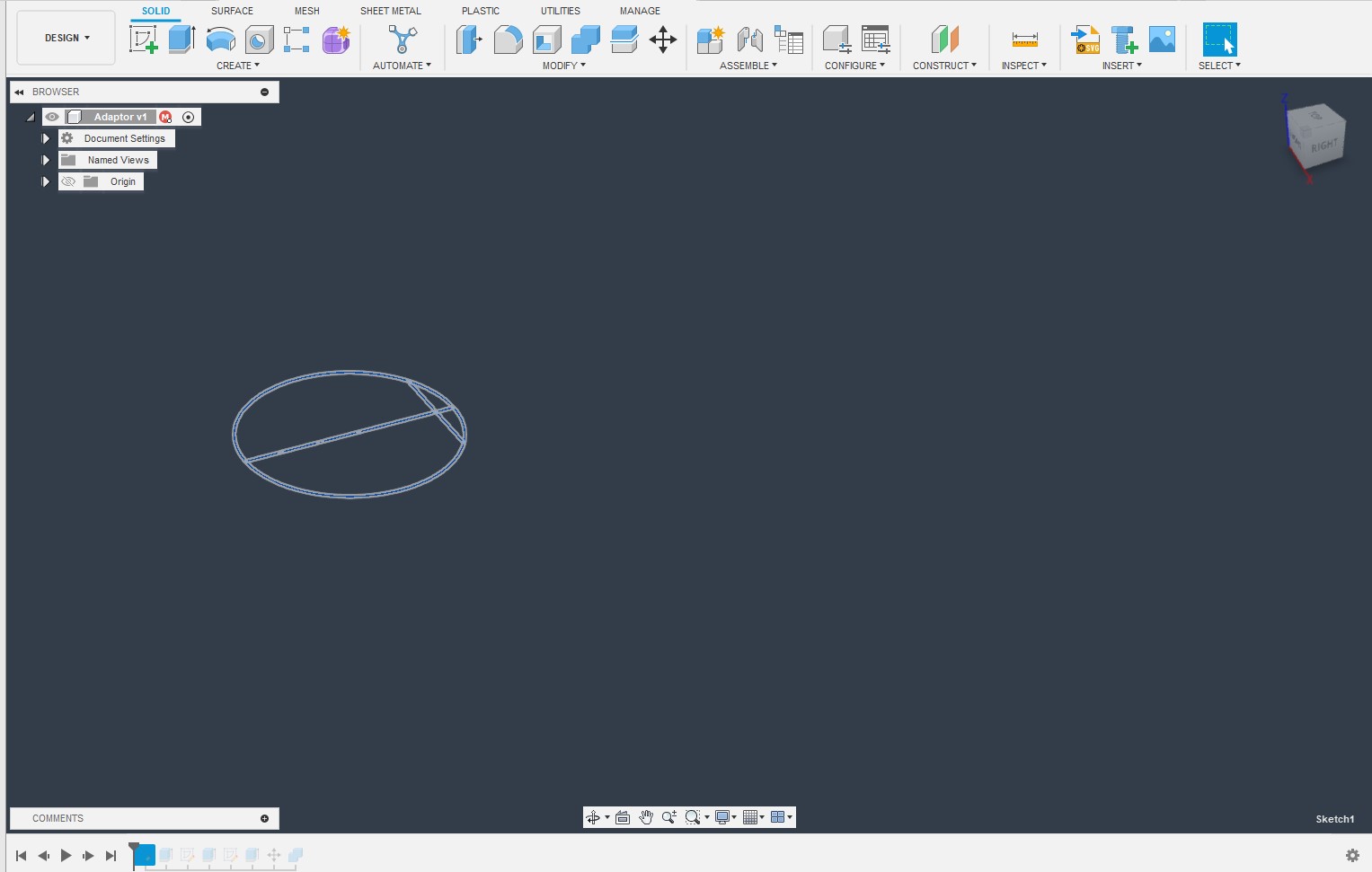
Task: Step timeline back one feature
Action: 43,856
